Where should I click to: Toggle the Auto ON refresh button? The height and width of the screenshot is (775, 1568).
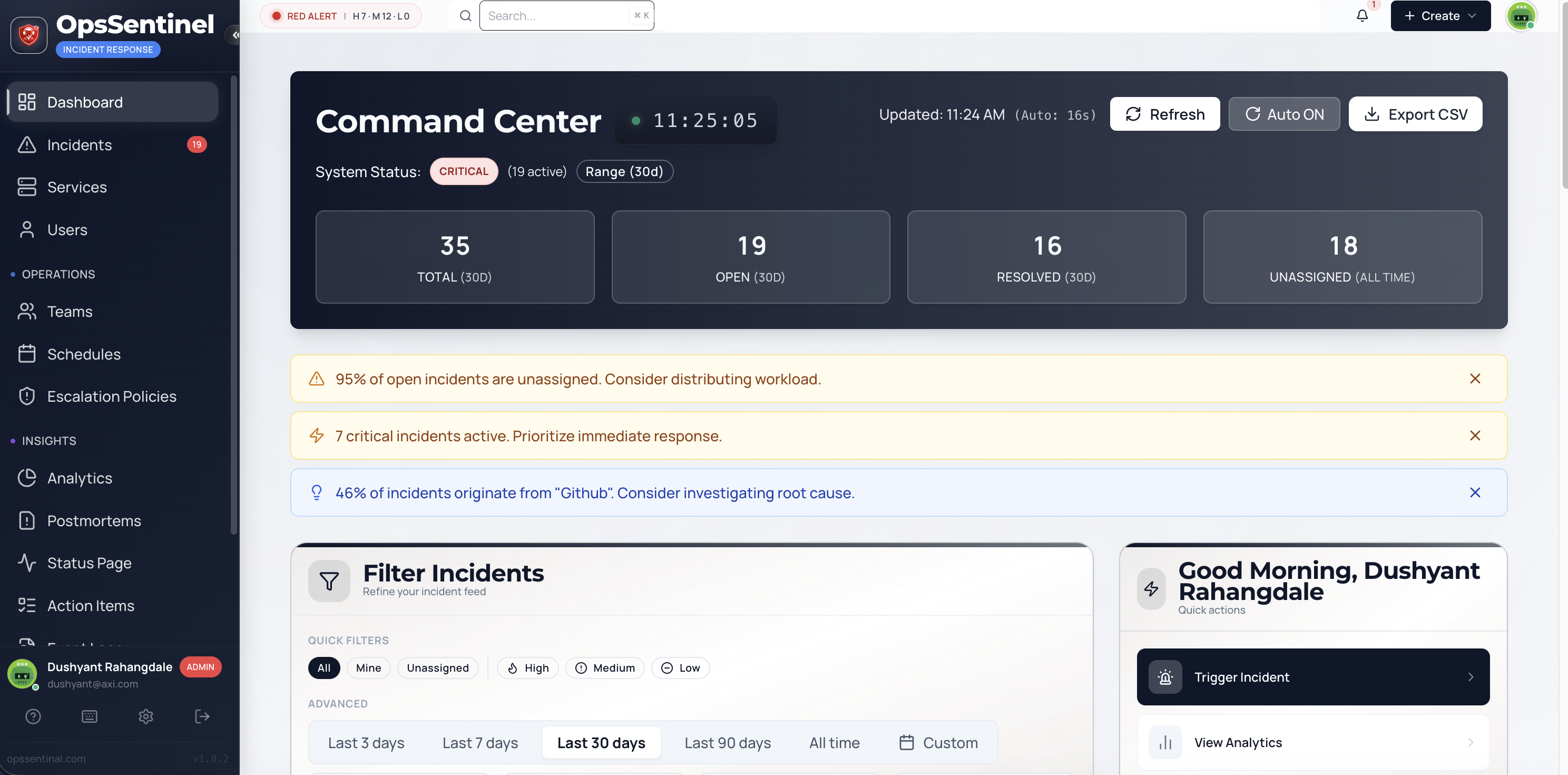[1283, 114]
